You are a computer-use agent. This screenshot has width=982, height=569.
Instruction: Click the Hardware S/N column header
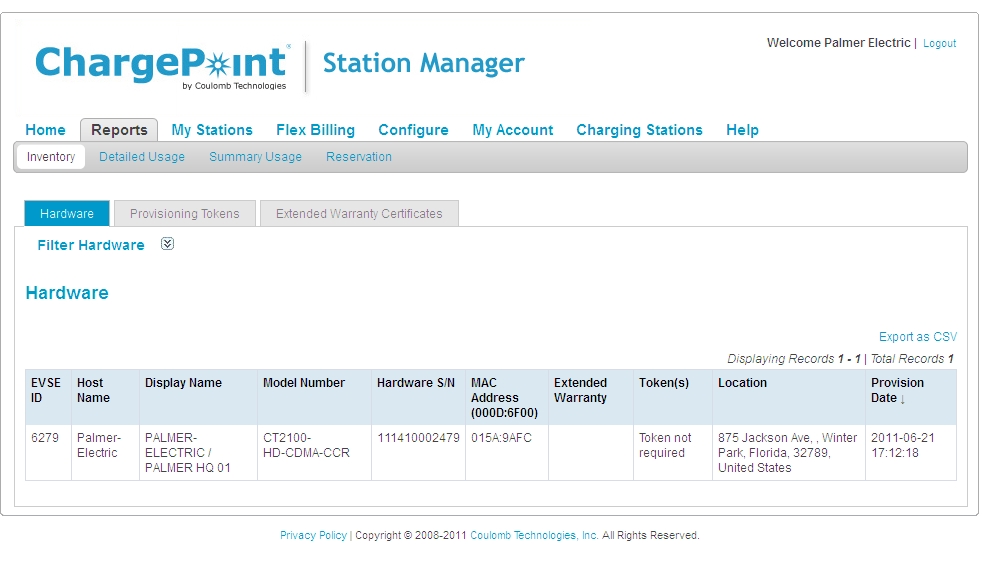(418, 397)
